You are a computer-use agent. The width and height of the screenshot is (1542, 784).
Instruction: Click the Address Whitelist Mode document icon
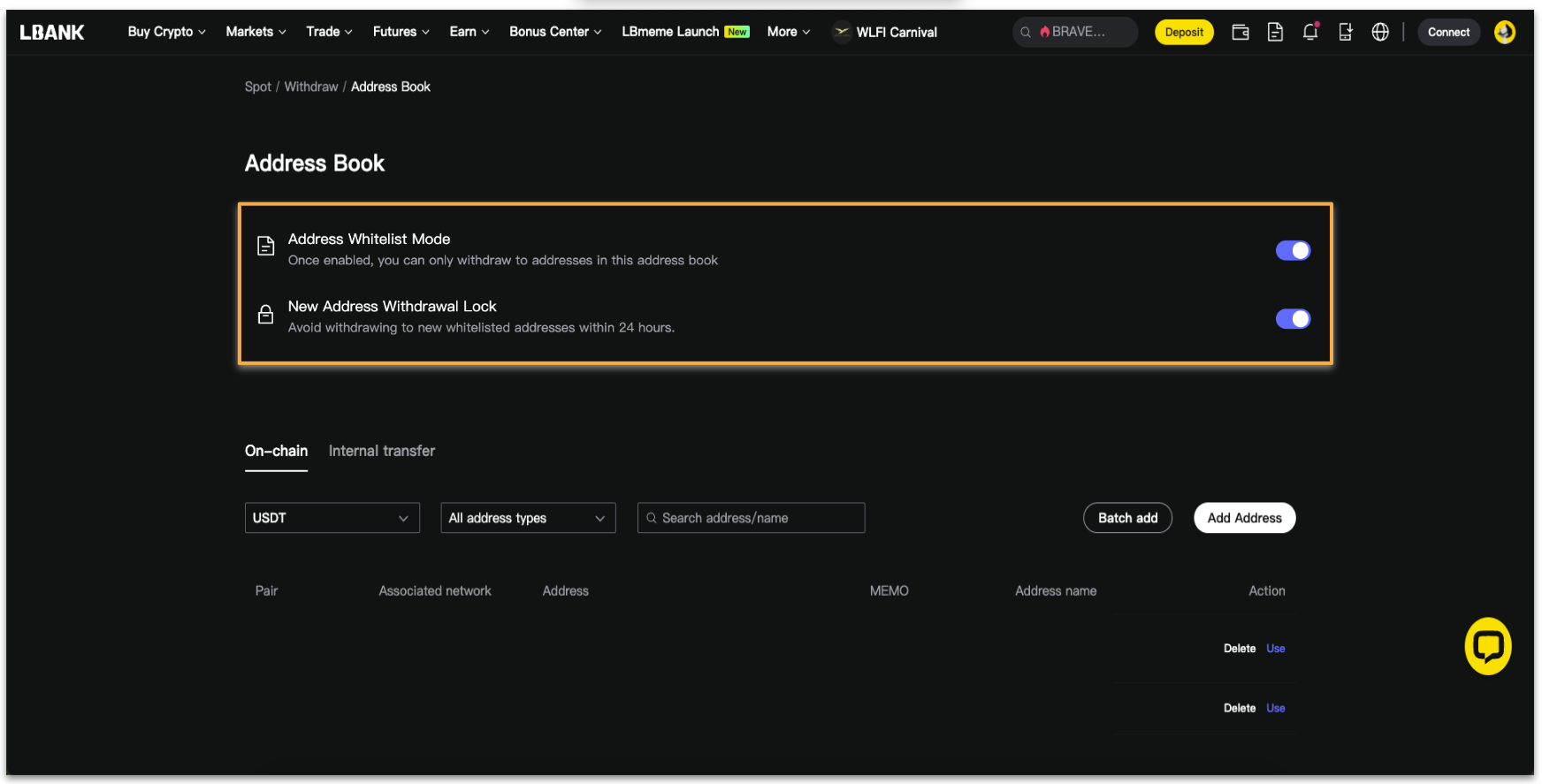coord(265,246)
